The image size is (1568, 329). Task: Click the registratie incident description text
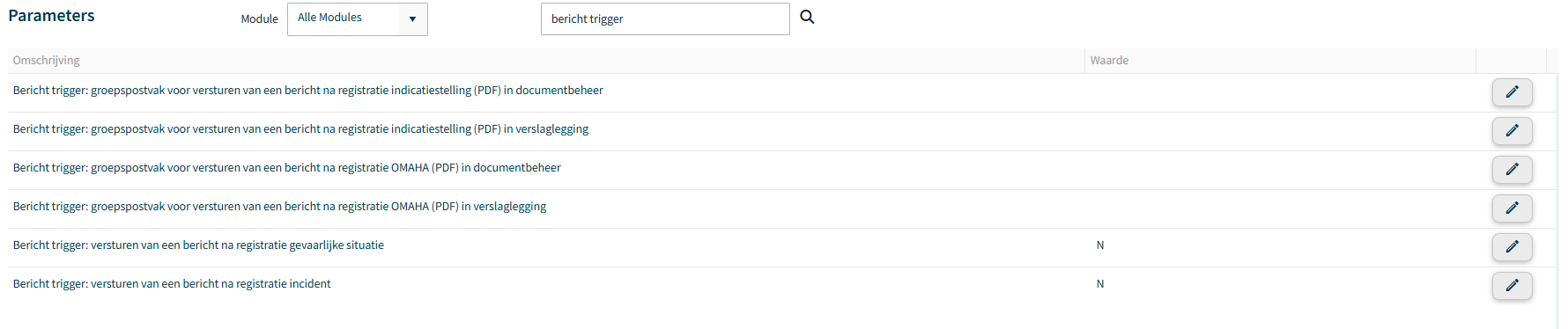[x=172, y=284]
